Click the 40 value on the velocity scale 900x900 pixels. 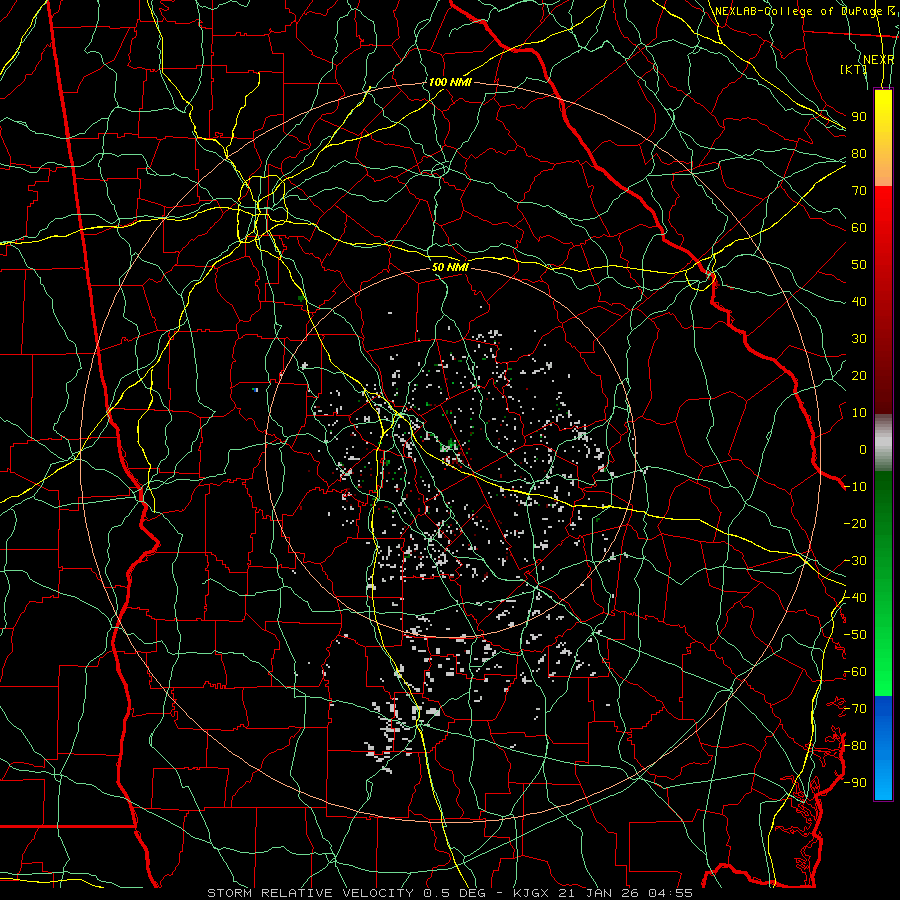tap(859, 301)
